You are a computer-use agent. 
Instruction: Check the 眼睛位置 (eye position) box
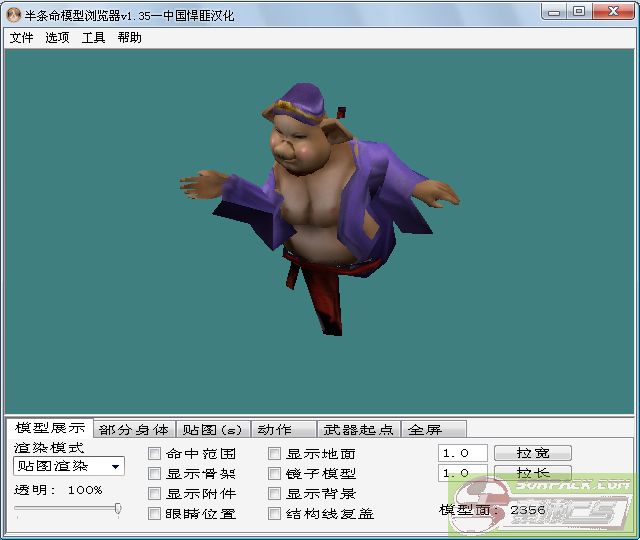pos(155,514)
